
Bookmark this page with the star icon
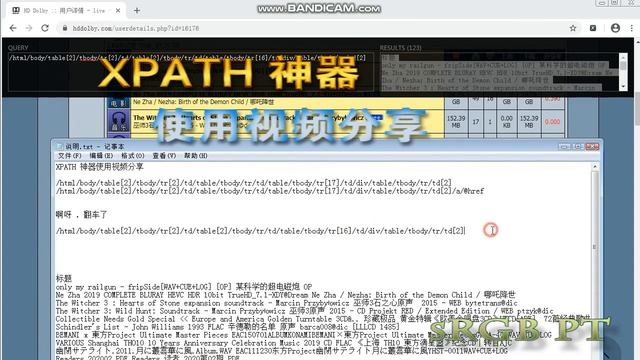[x=573, y=28]
